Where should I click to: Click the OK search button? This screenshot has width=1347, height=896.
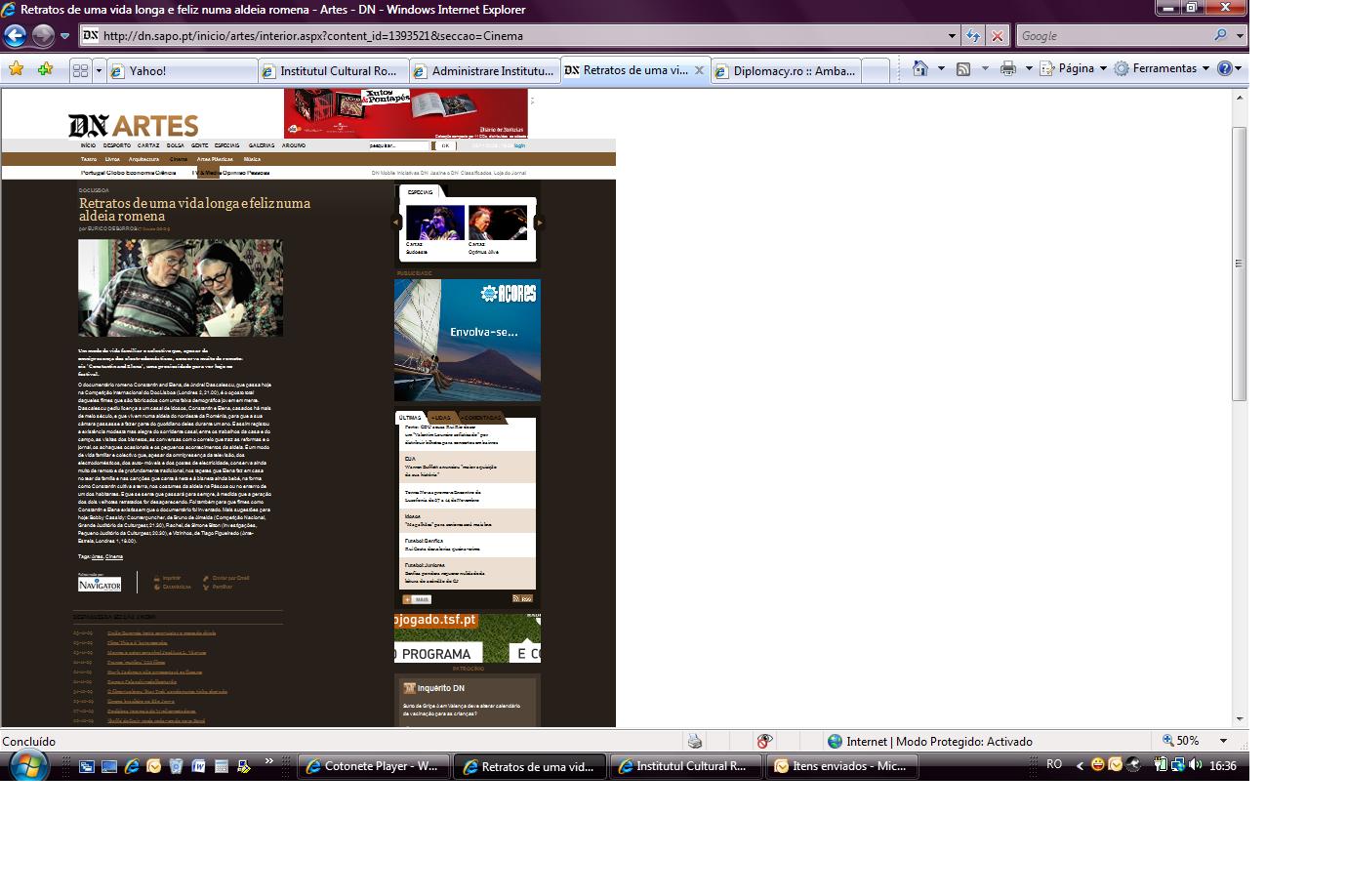pos(445,145)
